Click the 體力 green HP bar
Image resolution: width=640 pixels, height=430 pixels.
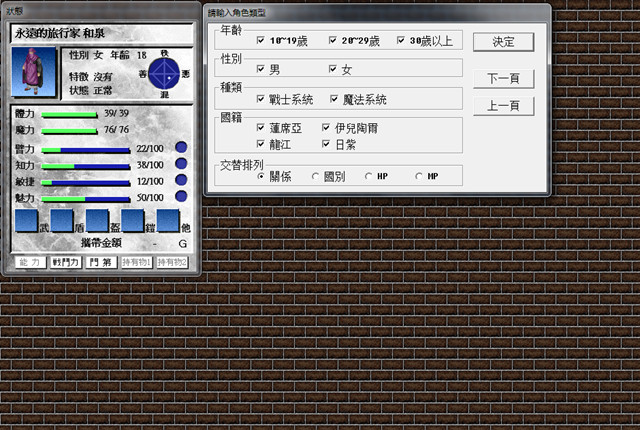click(x=69, y=114)
